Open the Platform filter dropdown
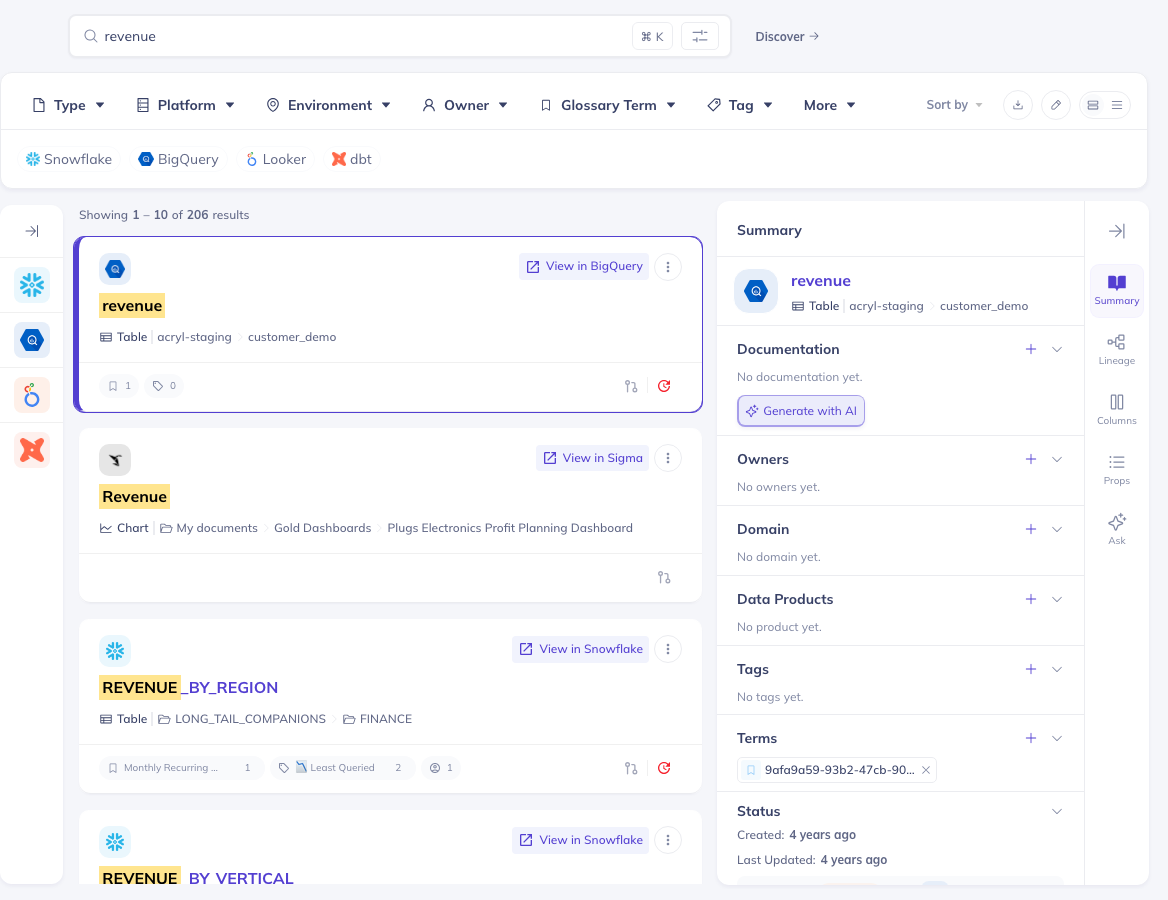Viewport: 1168px width, 900px height. 185,105
